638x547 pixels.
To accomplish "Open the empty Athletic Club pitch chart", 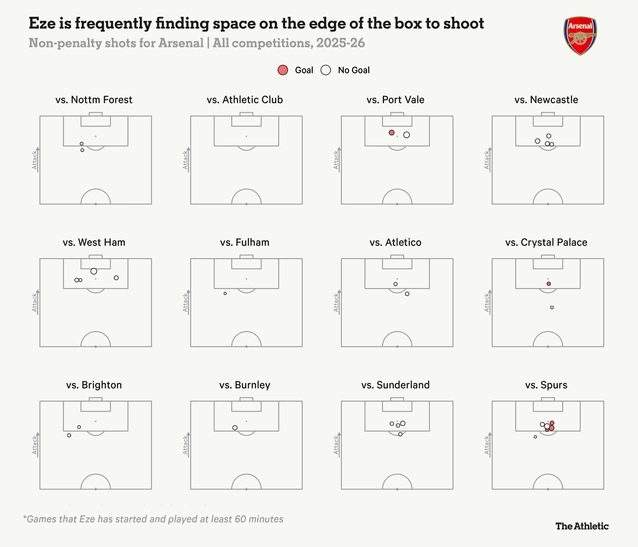I will point(246,160).
